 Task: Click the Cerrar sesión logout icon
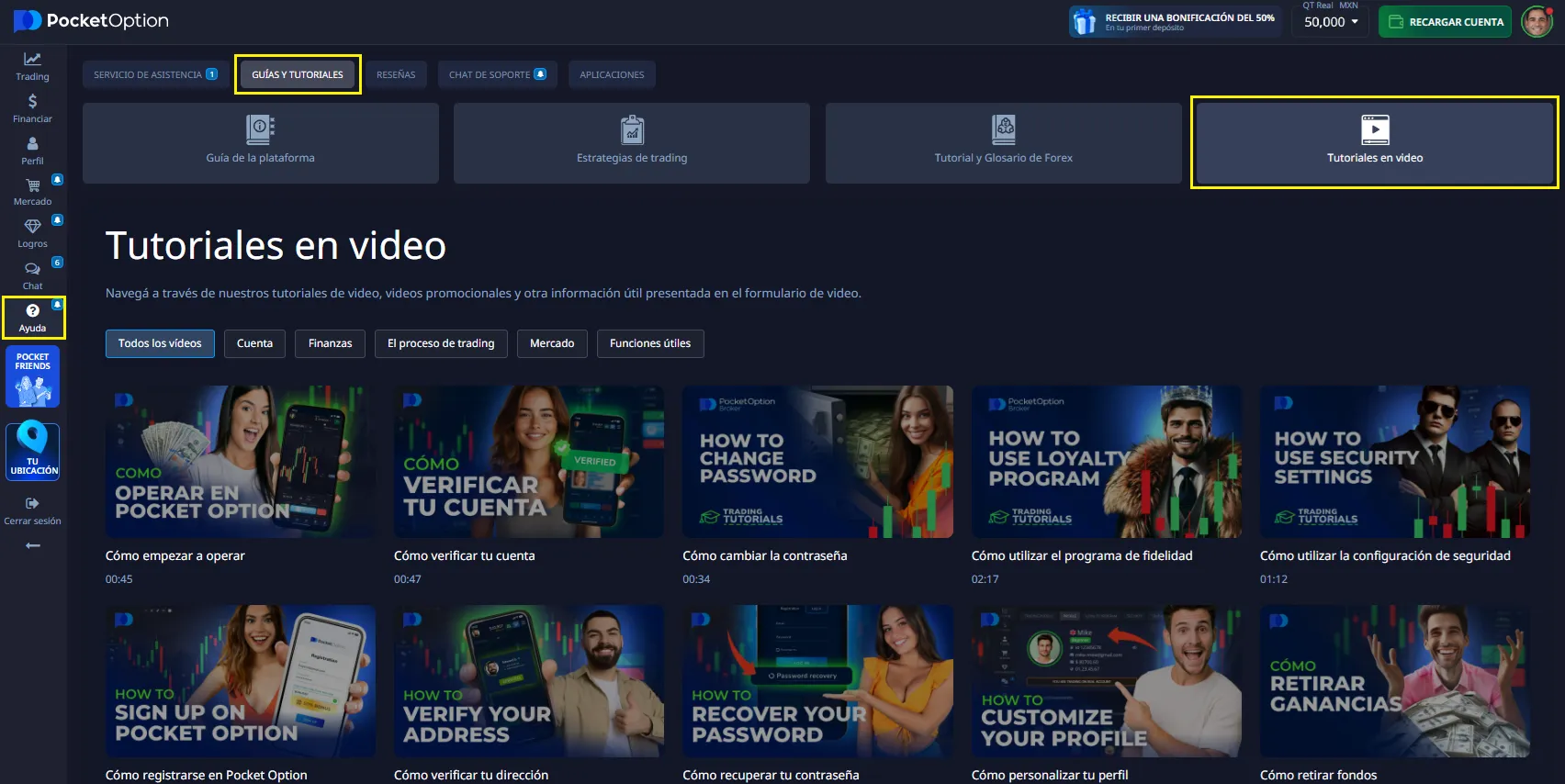[x=32, y=503]
